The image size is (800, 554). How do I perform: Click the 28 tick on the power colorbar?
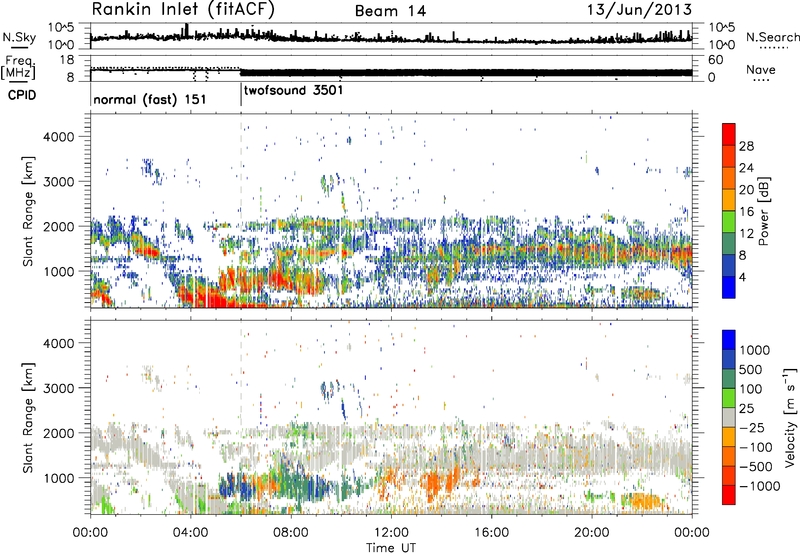pos(746,146)
